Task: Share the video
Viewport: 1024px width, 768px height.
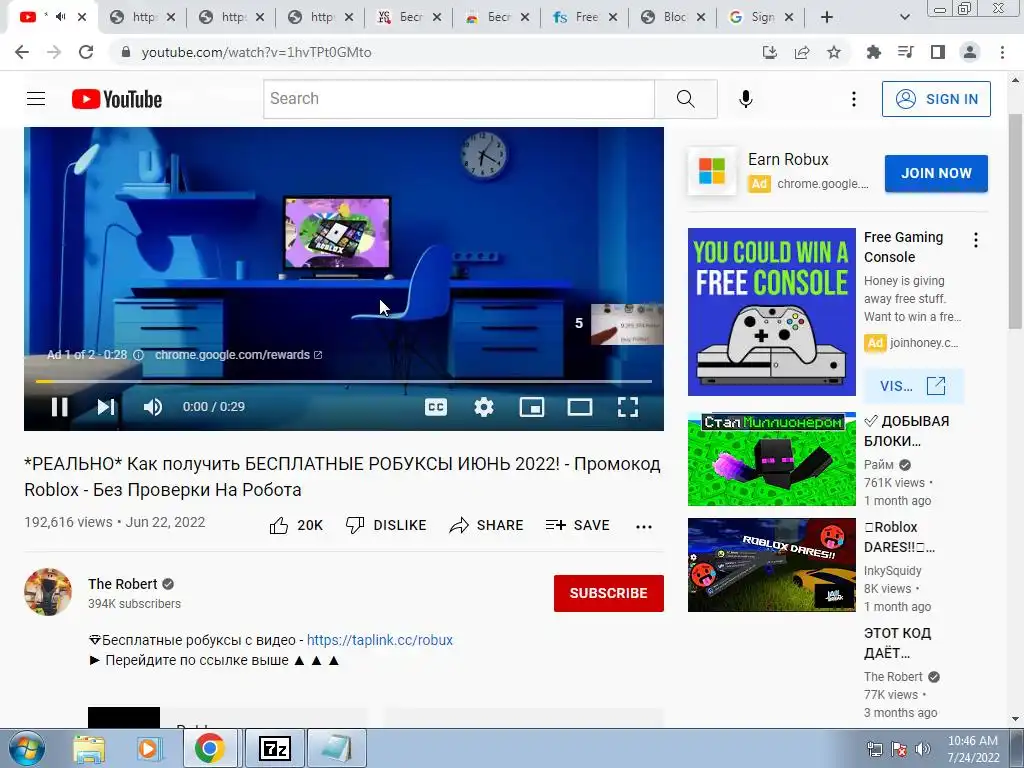Action: point(487,525)
